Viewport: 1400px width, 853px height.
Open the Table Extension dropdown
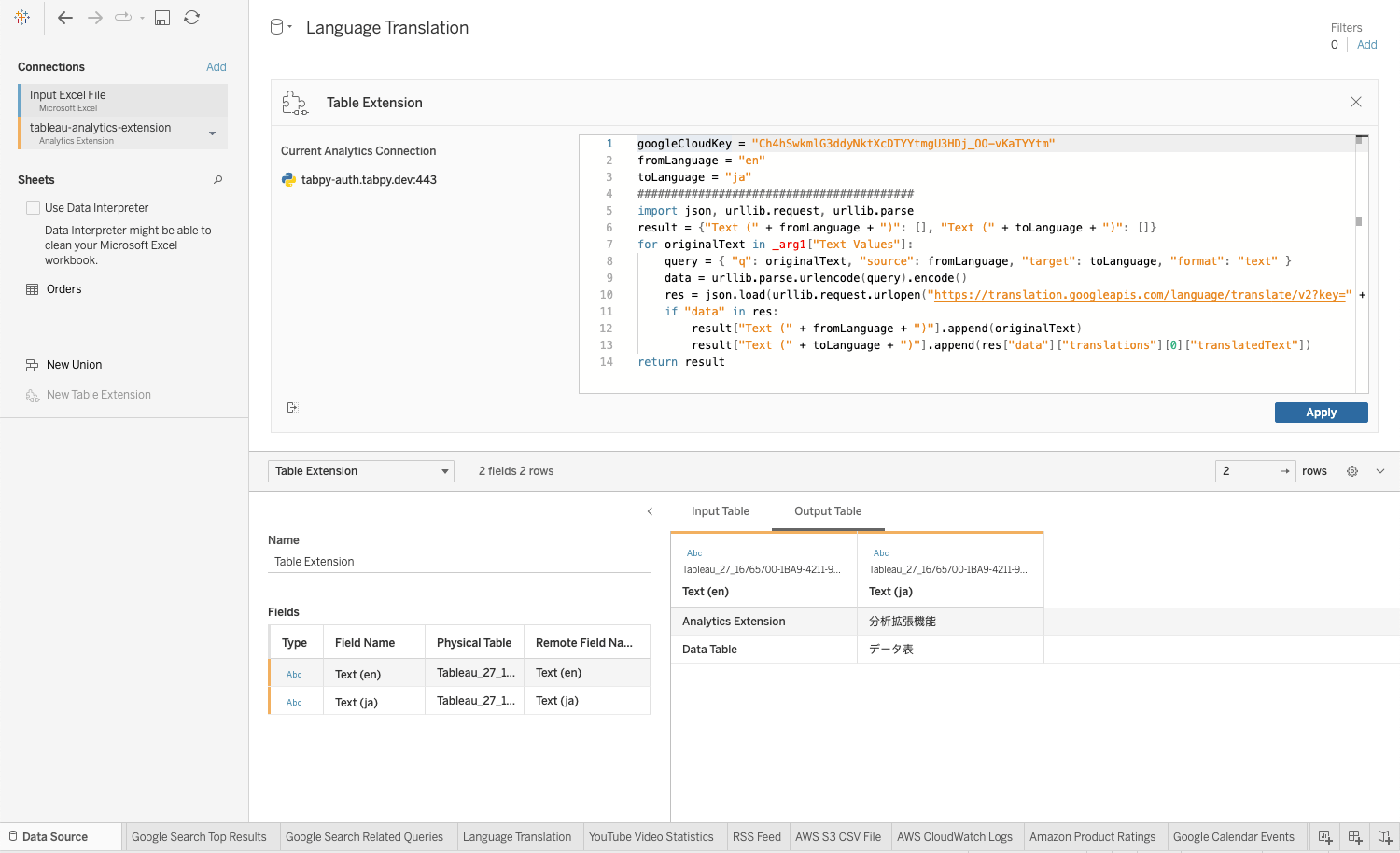click(x=361, y=471)
